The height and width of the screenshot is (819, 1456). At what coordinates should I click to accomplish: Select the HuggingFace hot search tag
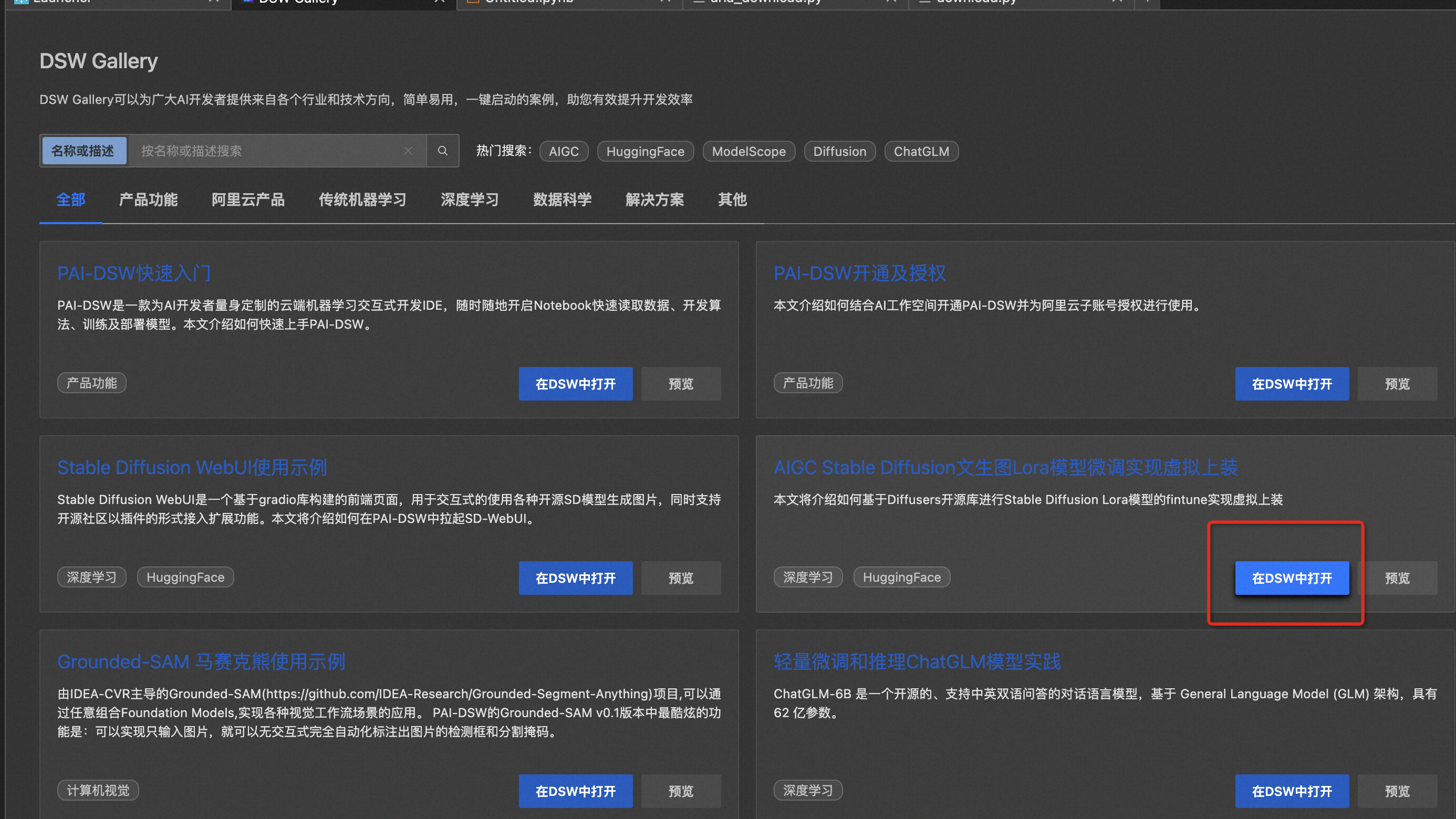tap(645, 151)
